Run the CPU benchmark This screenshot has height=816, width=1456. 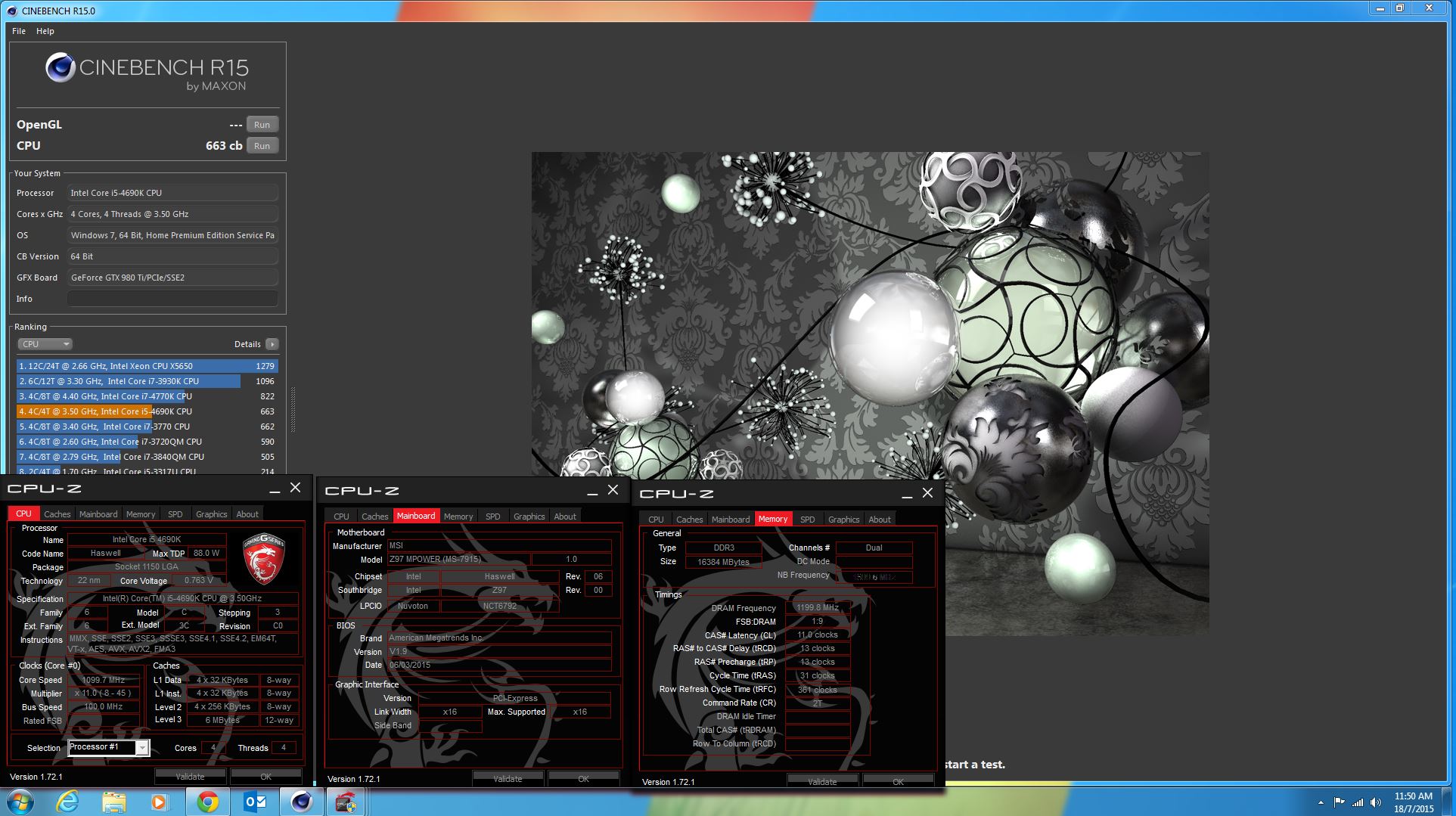262,146
